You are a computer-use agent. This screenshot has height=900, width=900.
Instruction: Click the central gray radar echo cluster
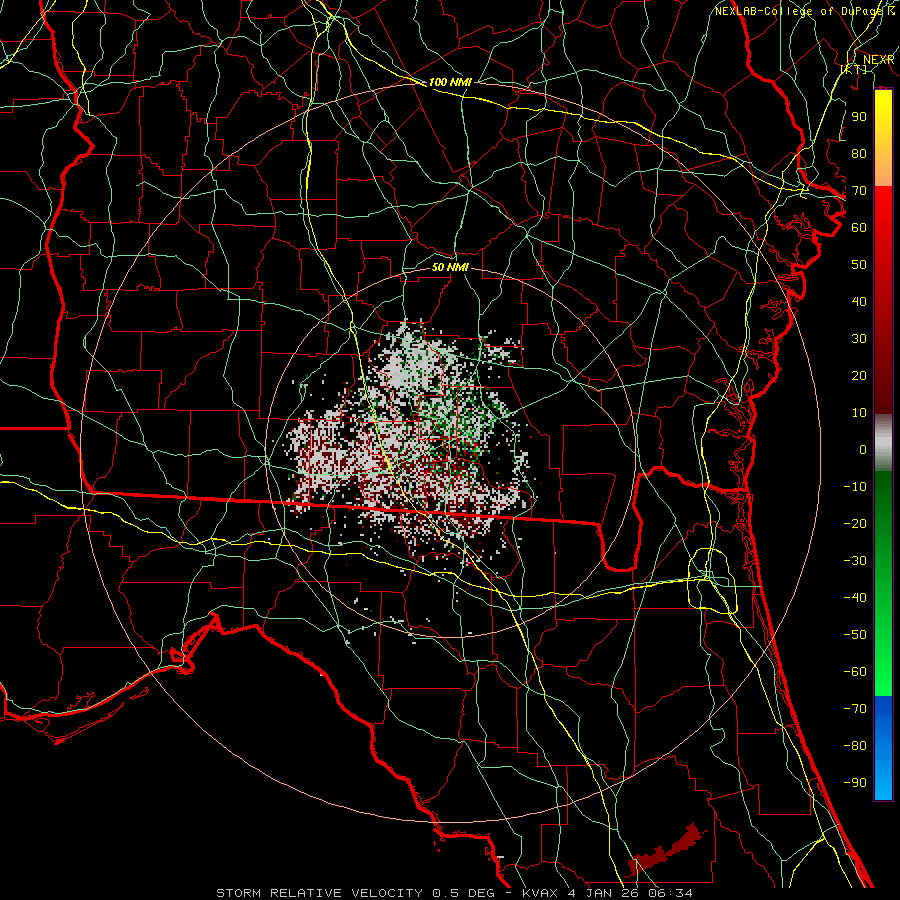tap(410, 442)
